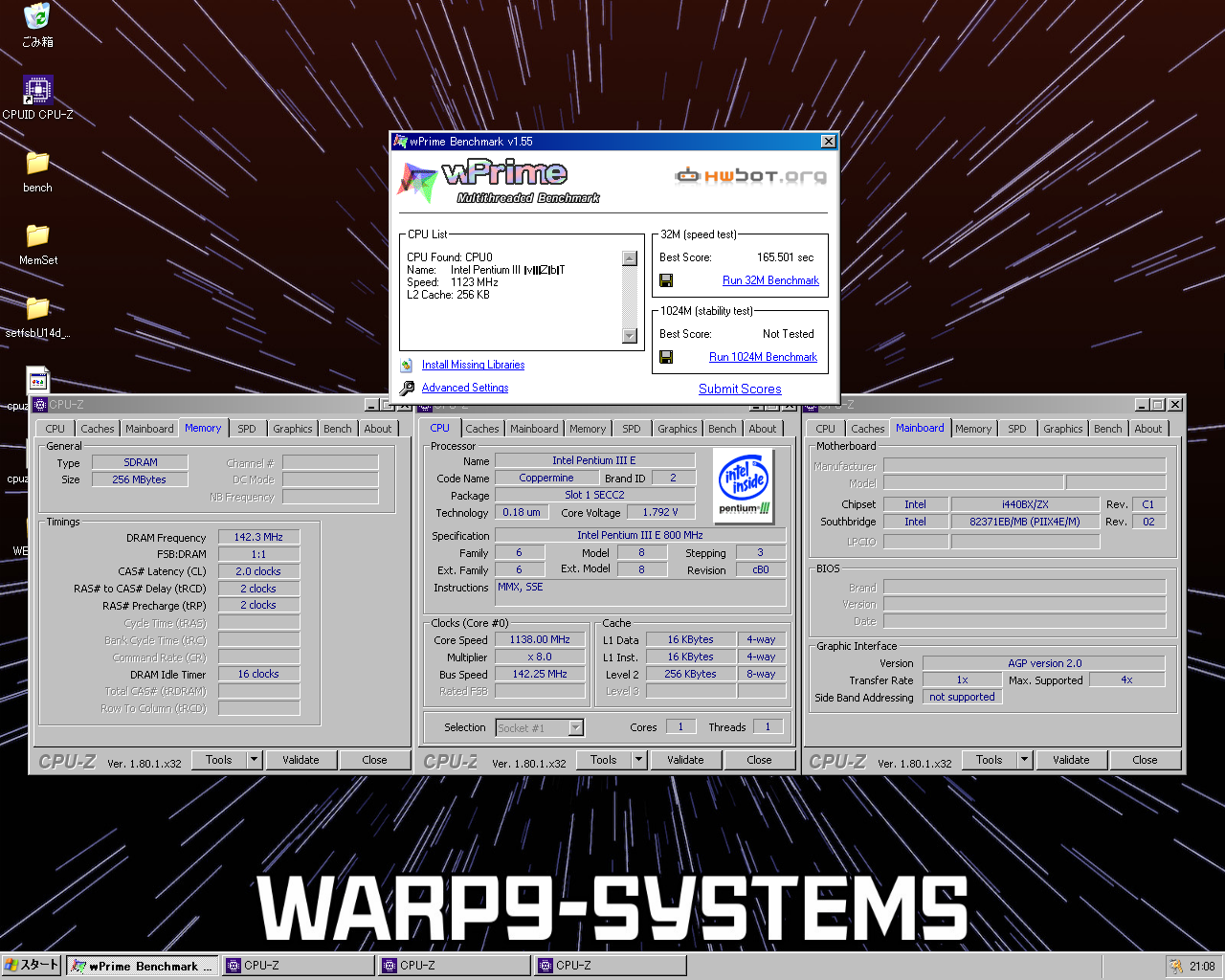Click the Intel Inside Pentium III logo

click(x=745, y=484)
